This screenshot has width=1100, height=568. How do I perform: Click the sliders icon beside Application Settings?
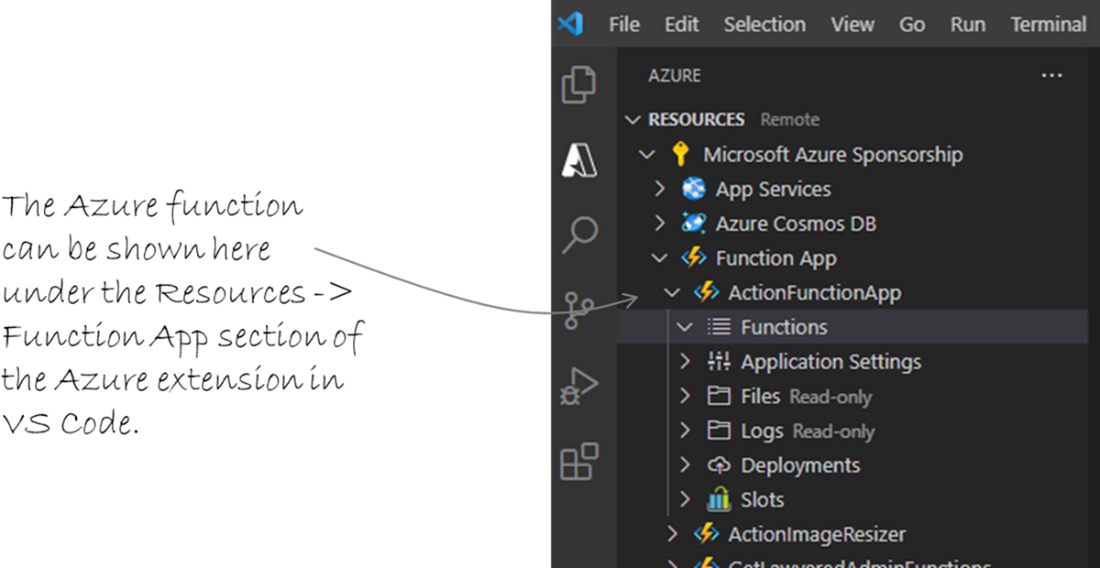(x=719, y=362)
